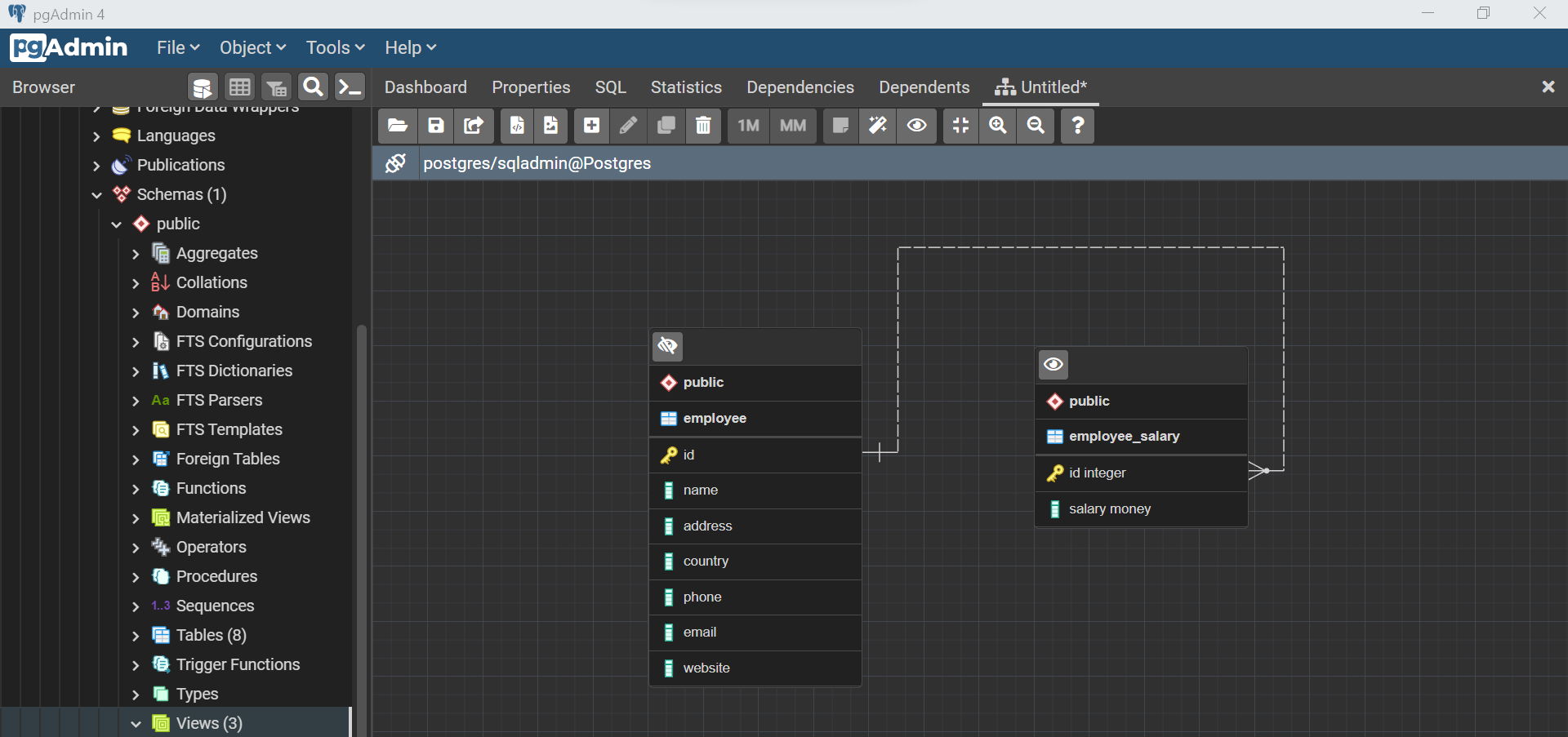The image size is (1568, 737).
Task: Add a new table with the plus icon
Action: [x=591, y=126]
